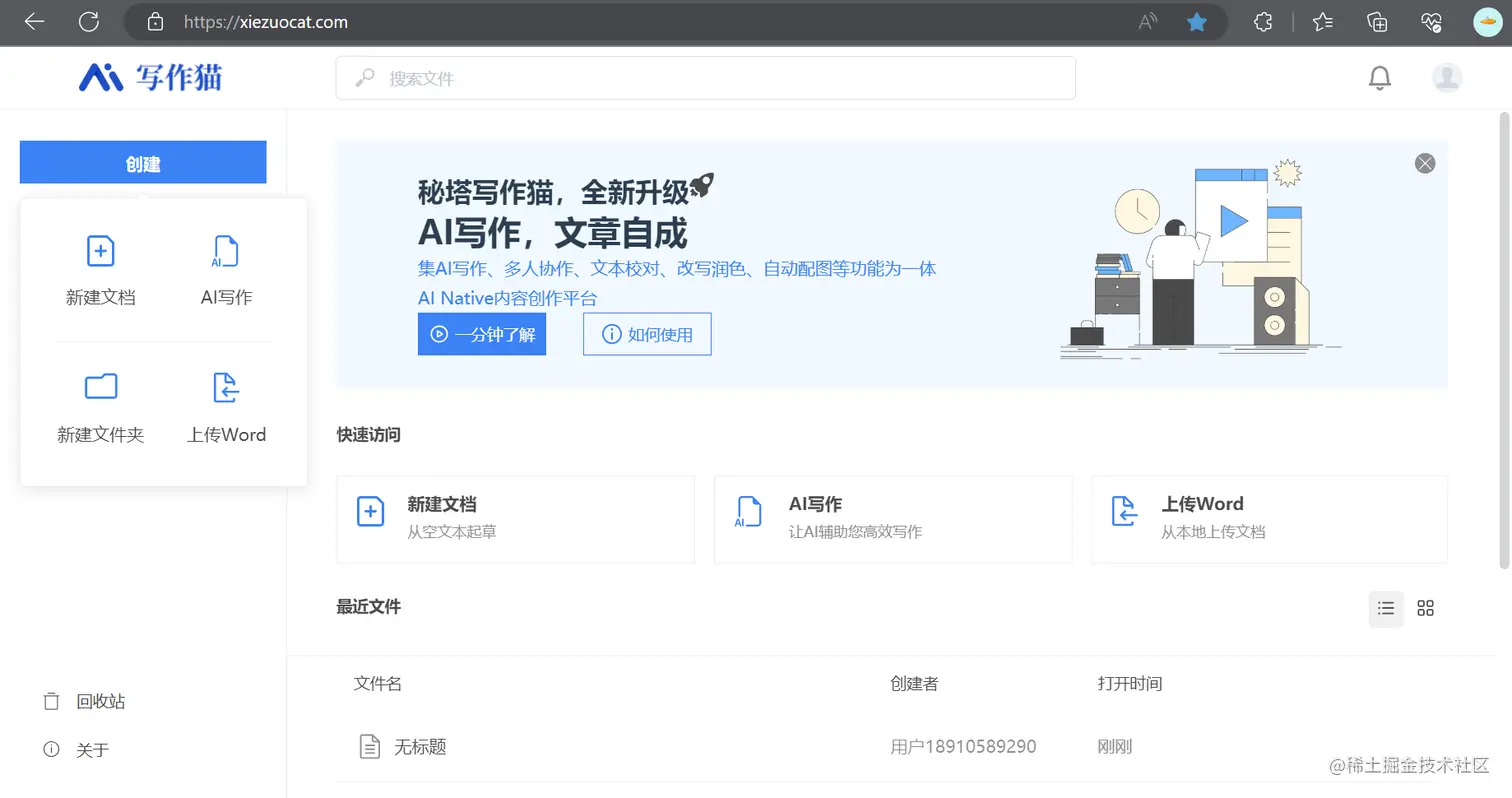Open the notification bell
The width and height of the screenshot is (1512, 798).
tap(1380, 77)
